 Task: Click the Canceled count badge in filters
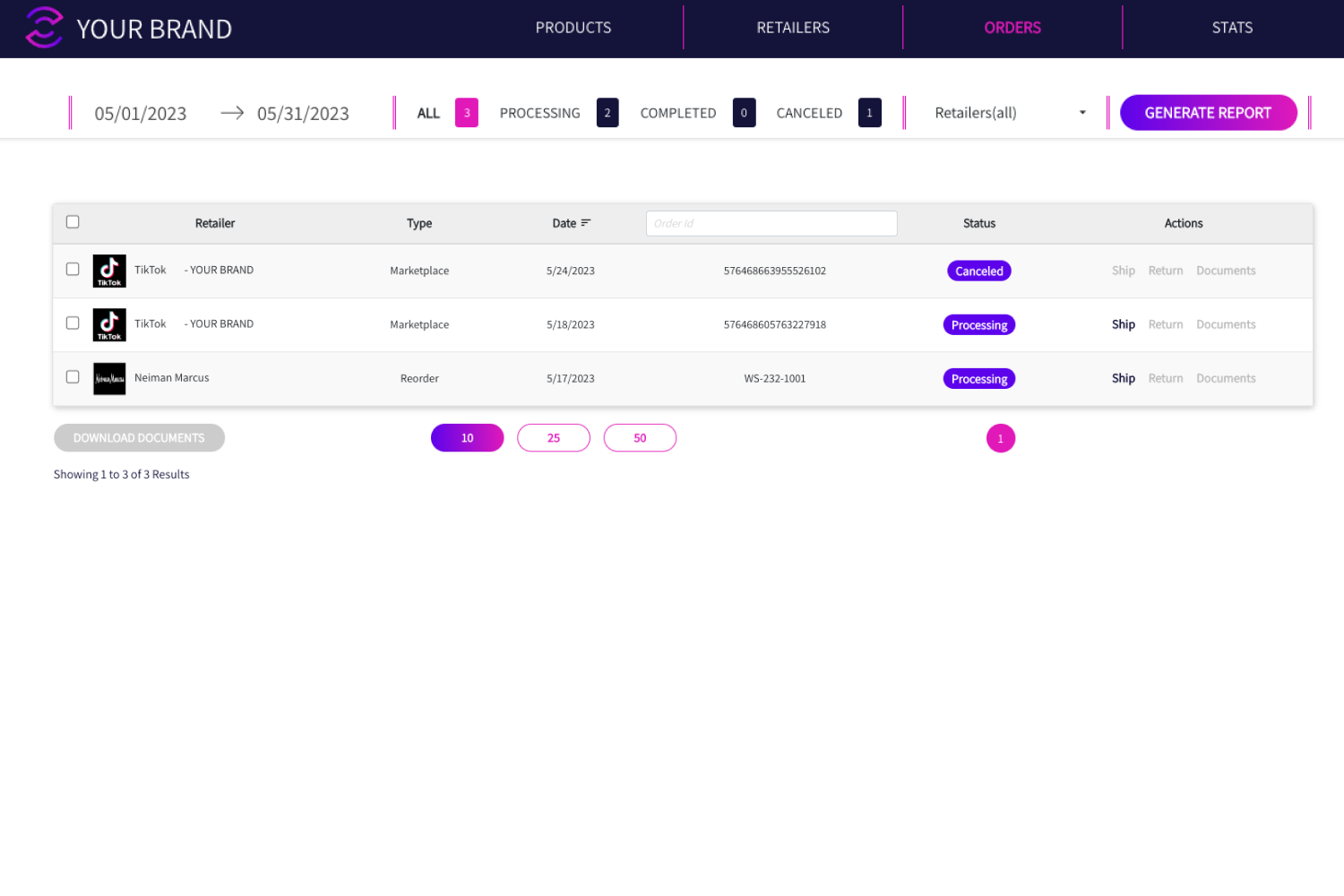point(869,113)
